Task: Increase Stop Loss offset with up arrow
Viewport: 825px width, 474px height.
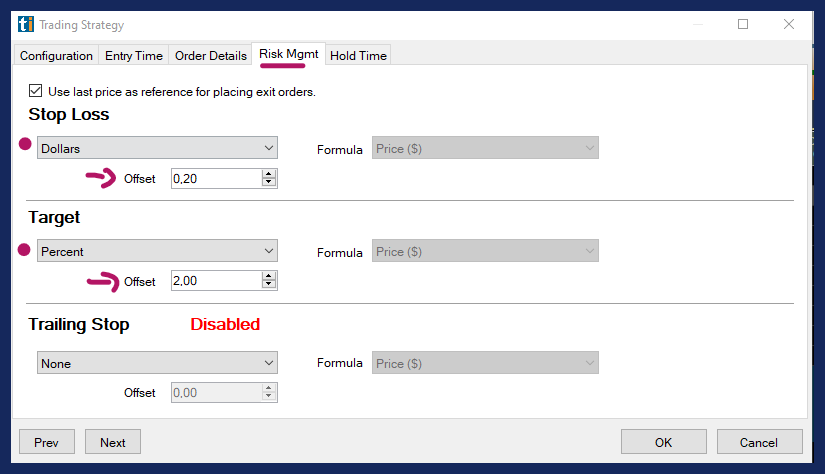Action: [268, 174]
